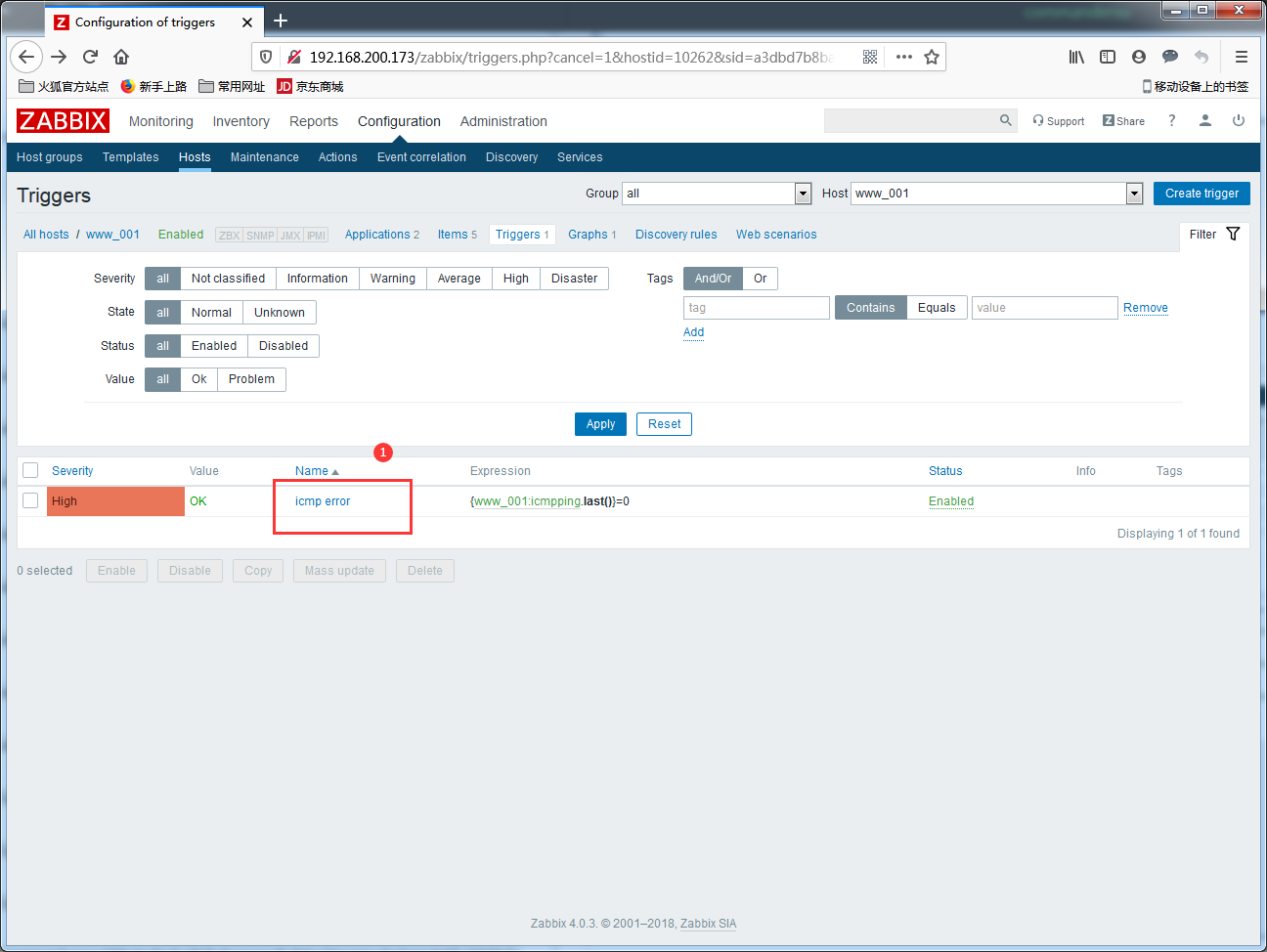1267x952 pixels.
Task: Switch tag operator to Or
Action: pyautogui.click(x=760, y=279)
